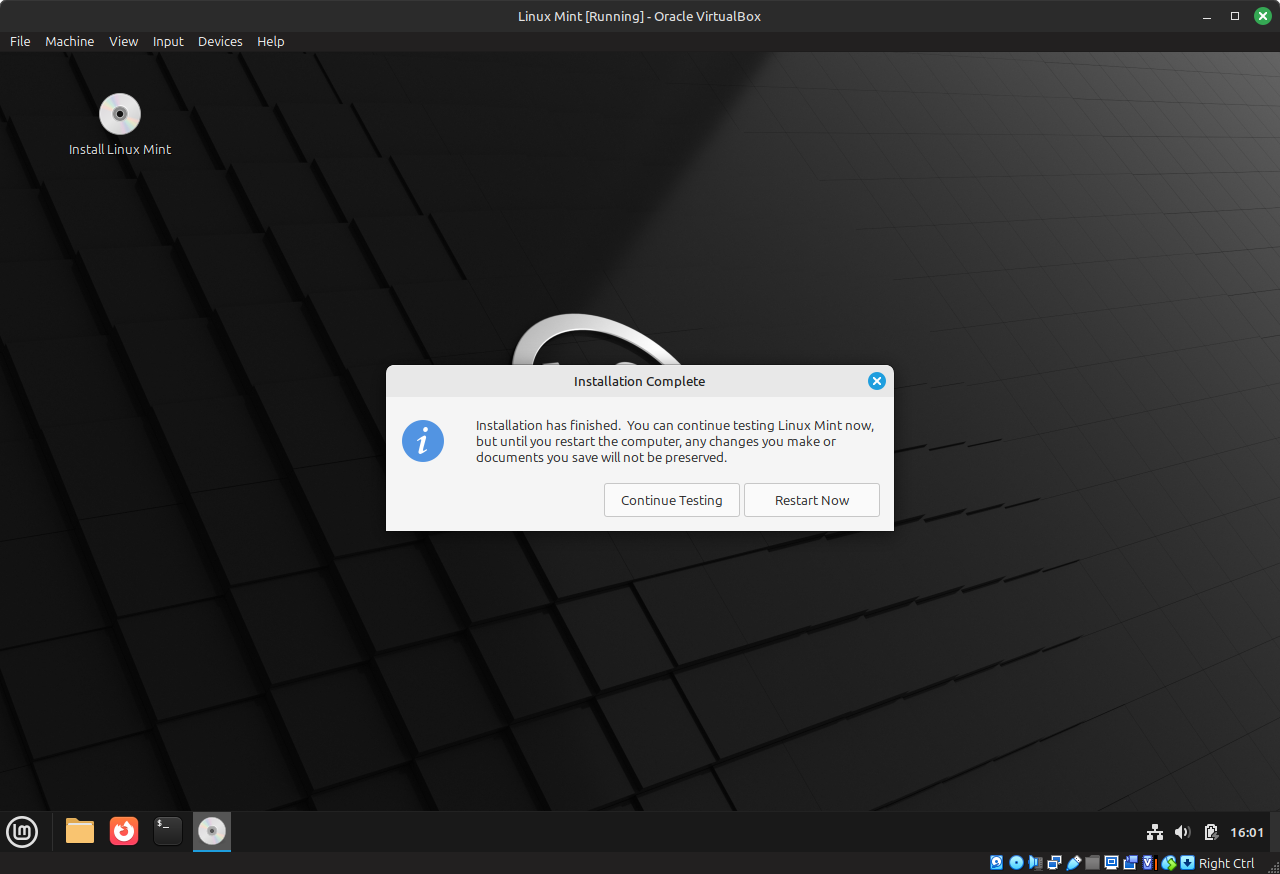Viewport: 1280px width, 874px height.
Task: Select the installer window in the taskbar
Action: pyautogui.click(x=212, y=831)
